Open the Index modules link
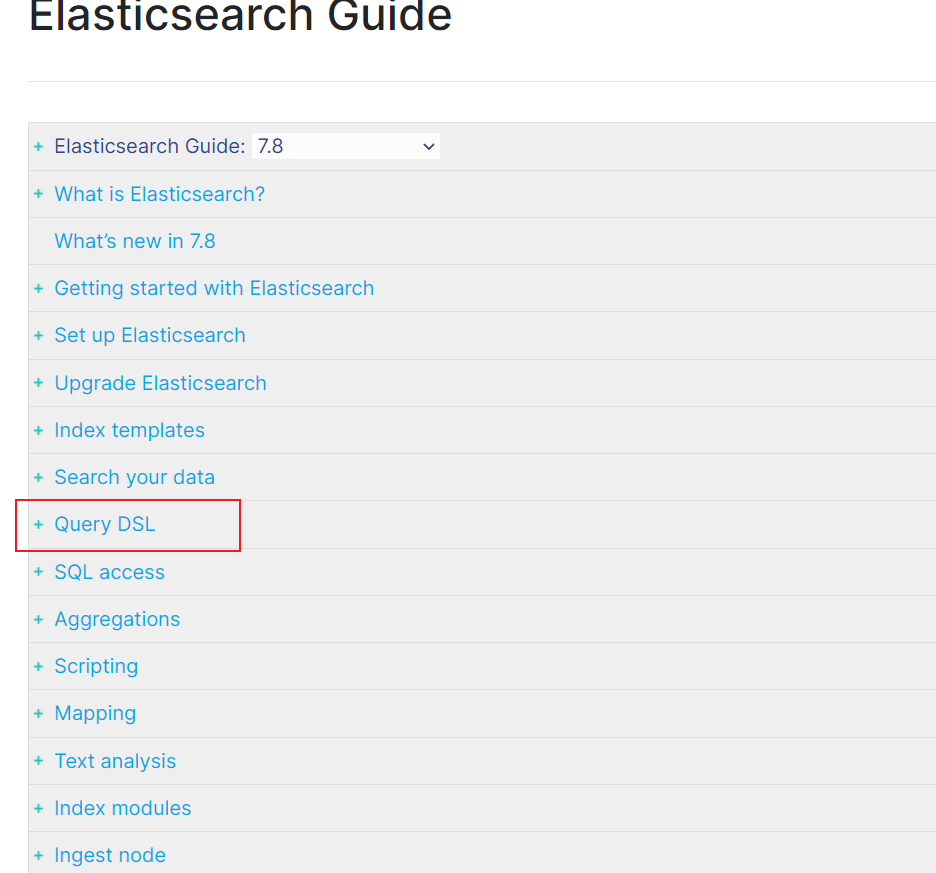This screenshot has height=873, width=936. point(122,808)
